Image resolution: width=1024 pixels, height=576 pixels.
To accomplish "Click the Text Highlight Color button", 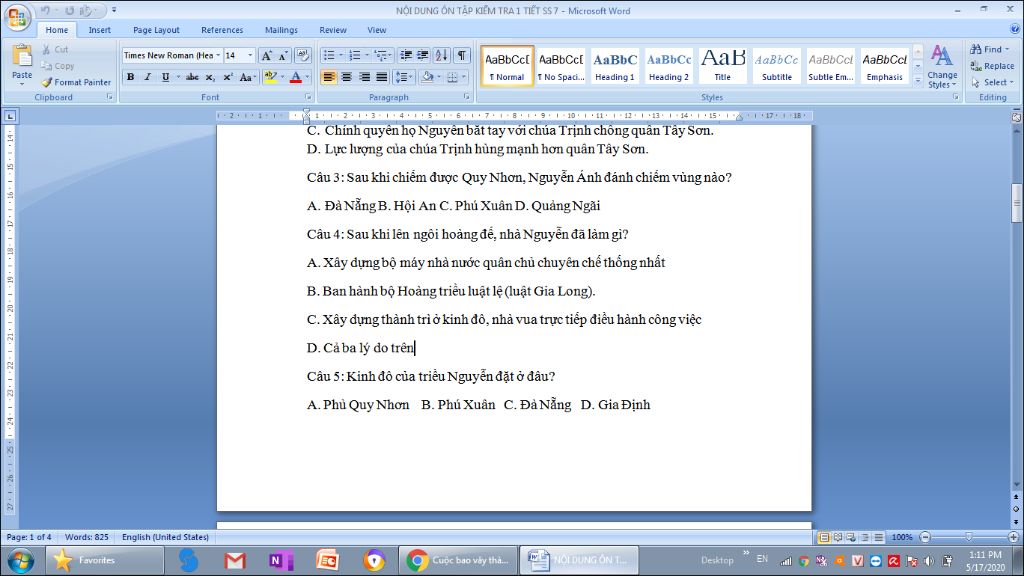I will [271, 77].
